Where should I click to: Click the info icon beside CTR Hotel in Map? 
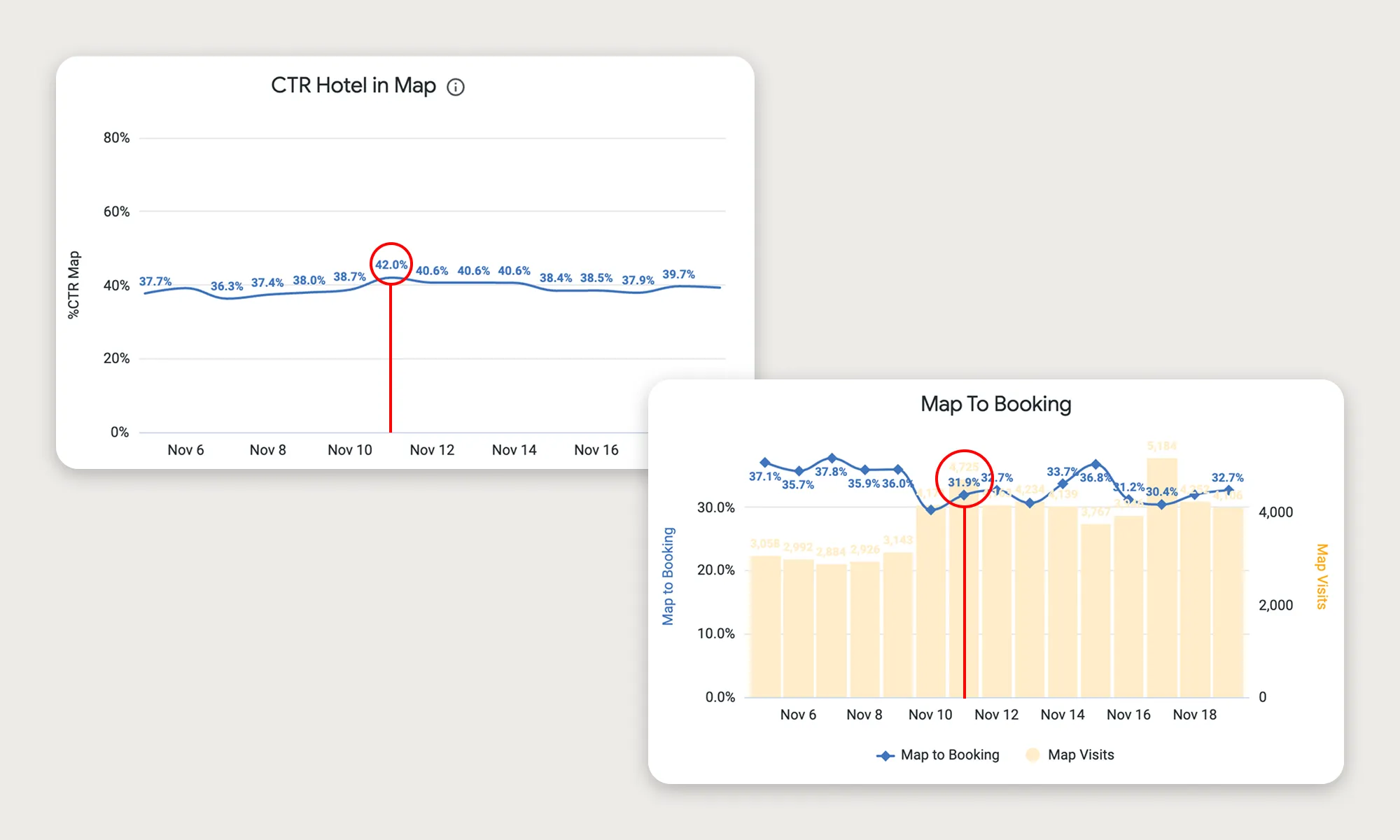point(456,87)
